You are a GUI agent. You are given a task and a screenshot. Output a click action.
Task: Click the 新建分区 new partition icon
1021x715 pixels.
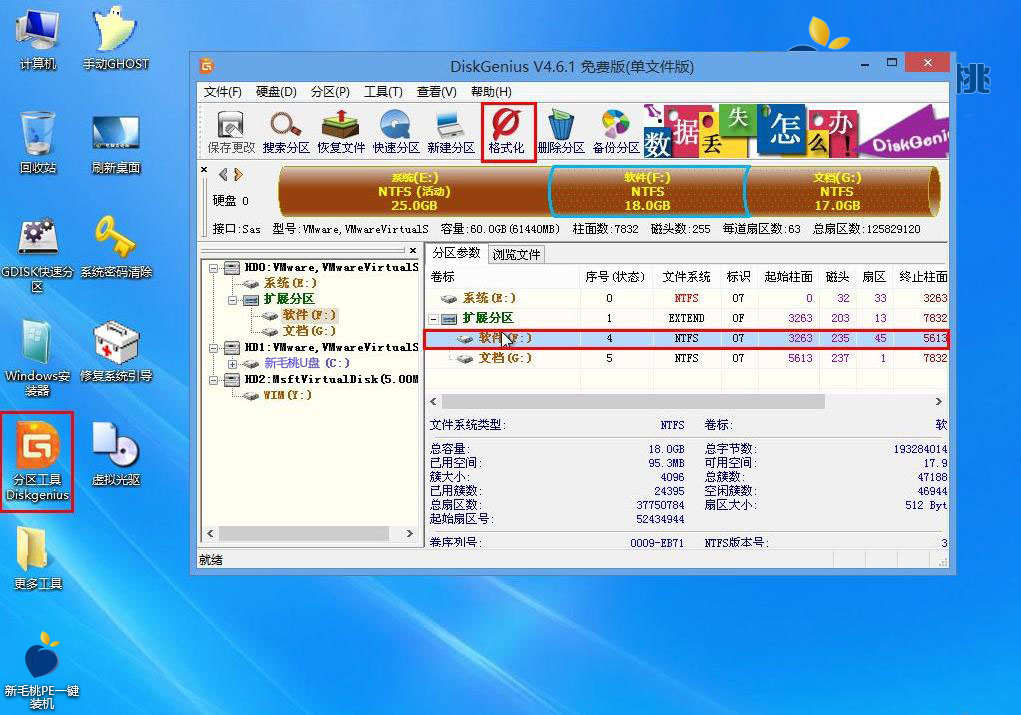pos(451,132)
